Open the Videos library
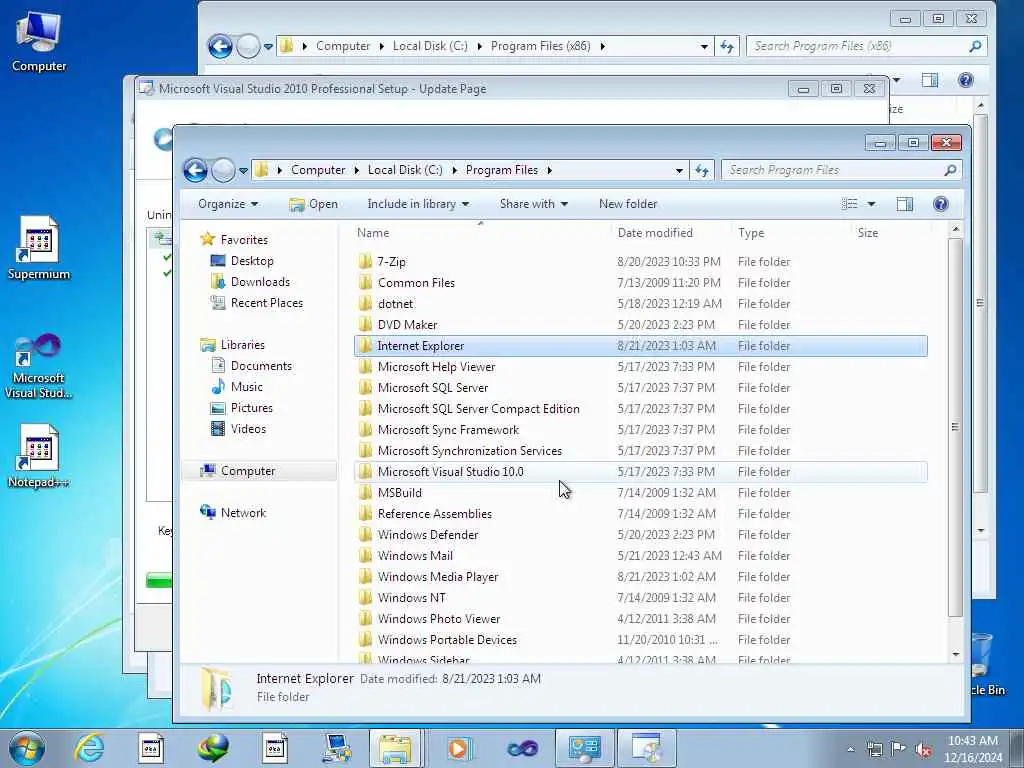Screen dimensions: 1024x768 (248, 428)
